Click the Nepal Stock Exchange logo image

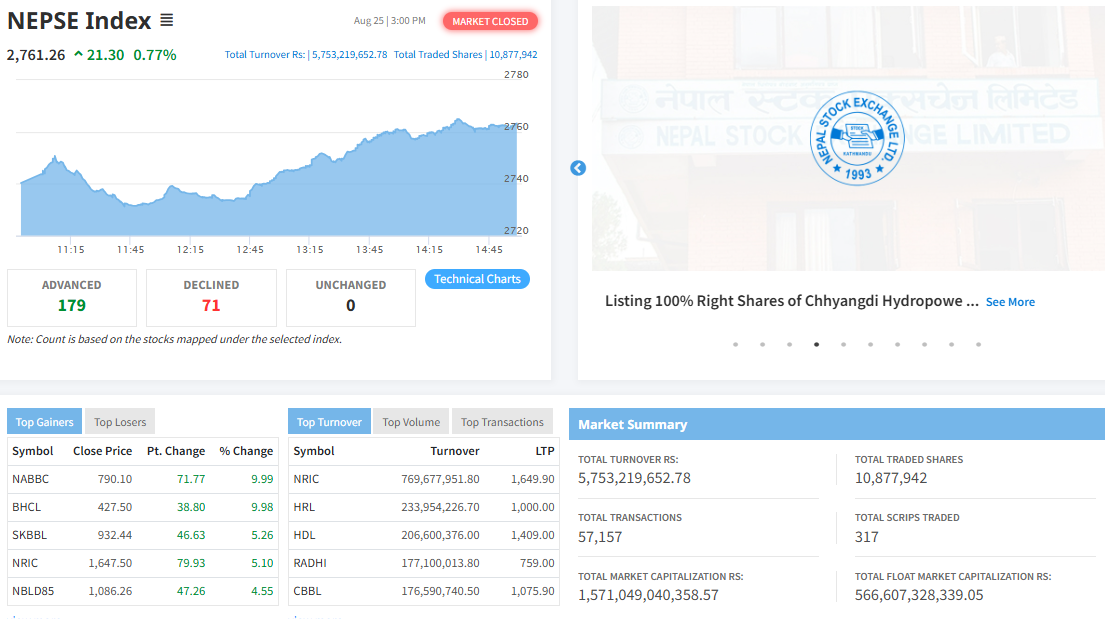point(855,138)
